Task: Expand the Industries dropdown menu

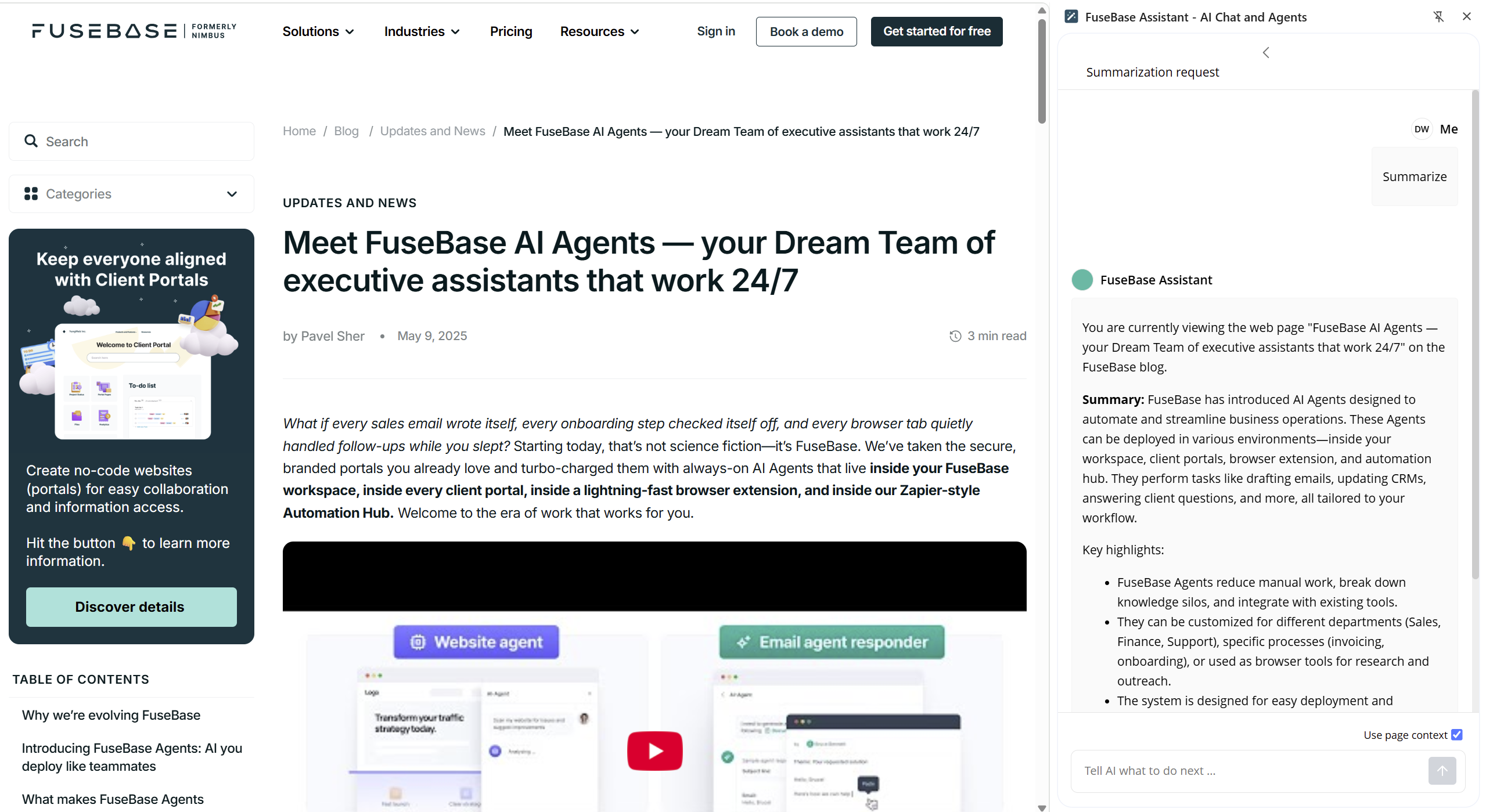Action: 422,31
